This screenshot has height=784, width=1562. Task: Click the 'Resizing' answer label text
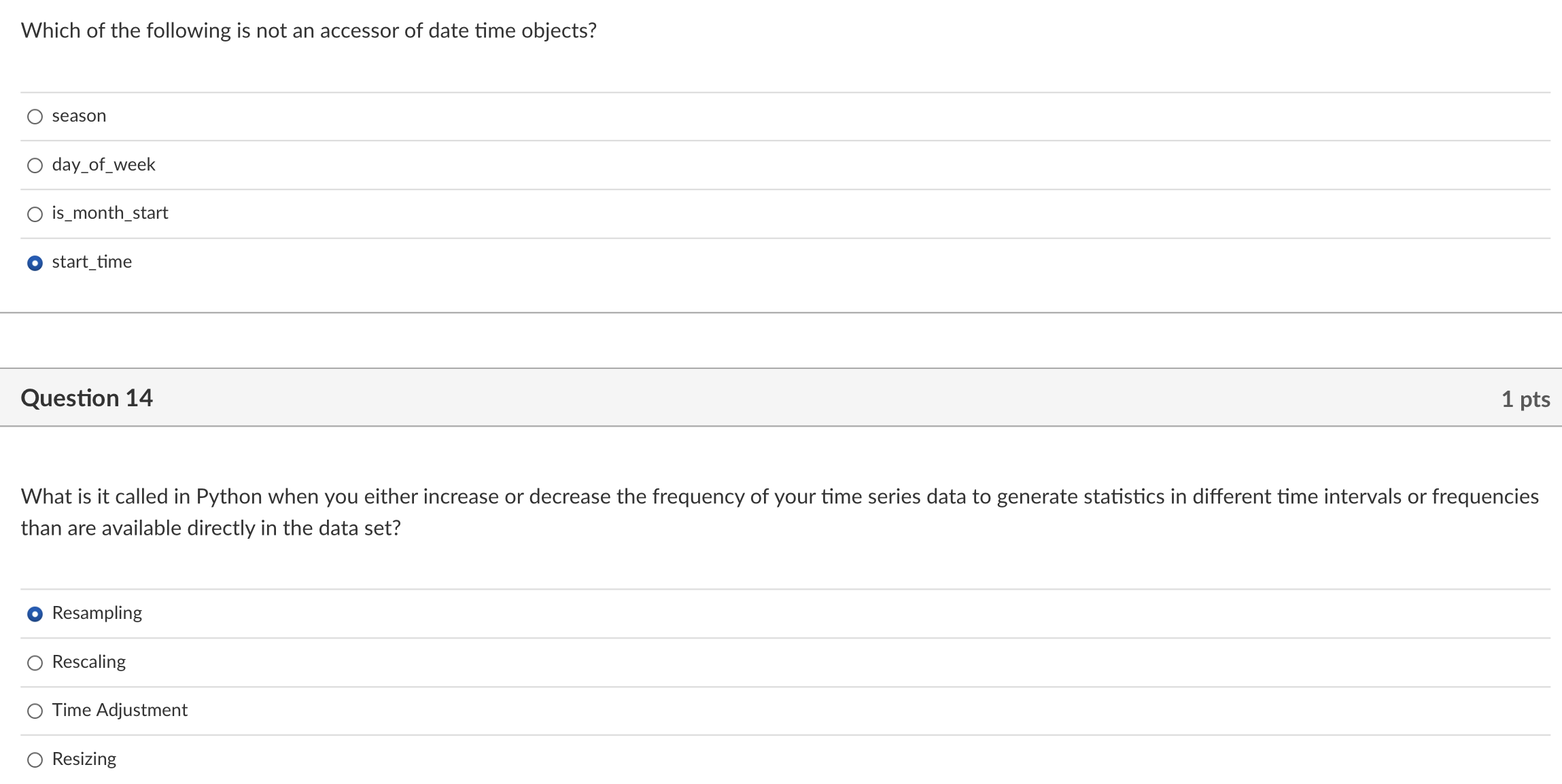(x=84, y=760)
